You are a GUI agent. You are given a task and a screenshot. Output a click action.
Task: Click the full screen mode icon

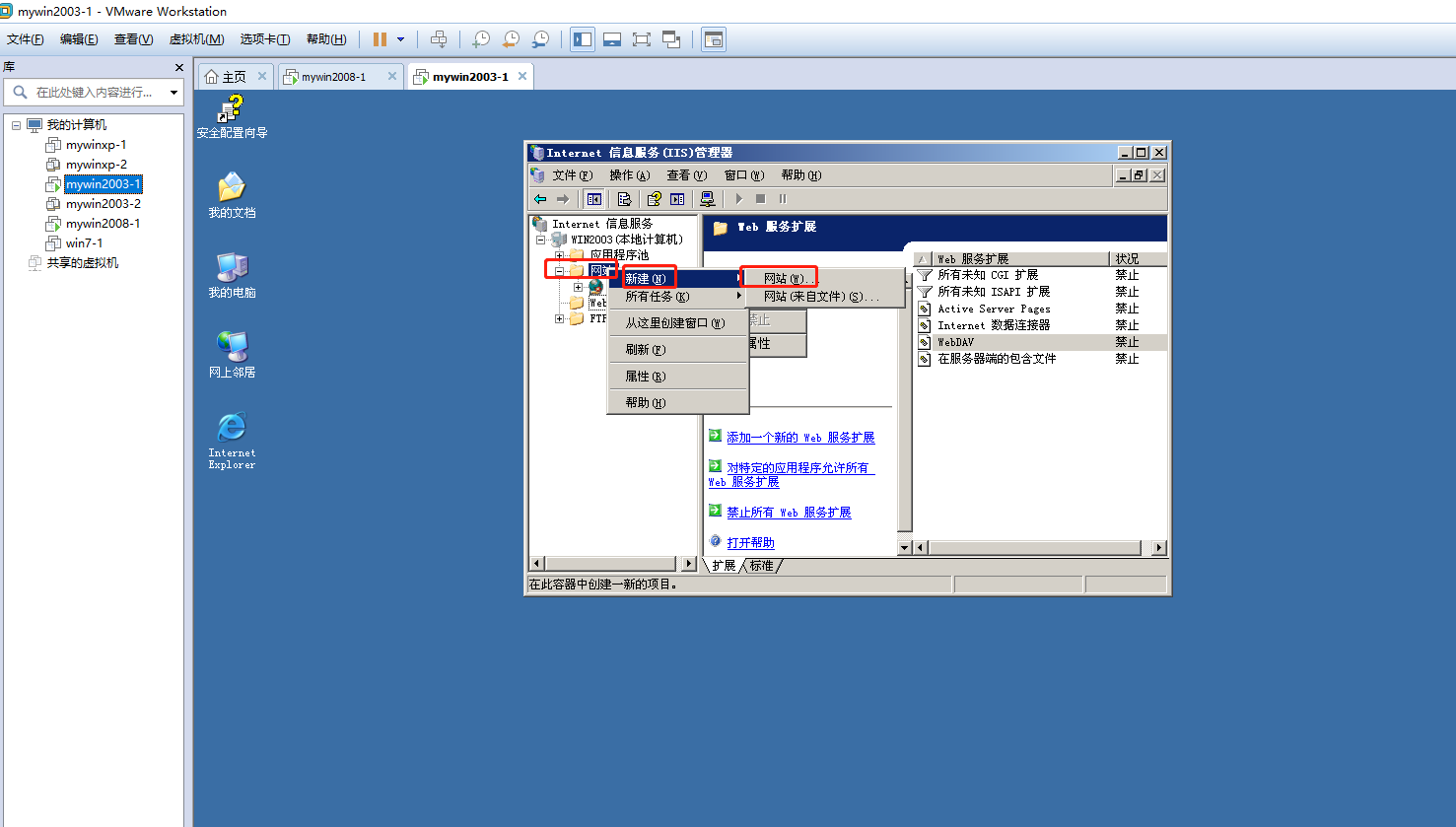tap(642, 39)
